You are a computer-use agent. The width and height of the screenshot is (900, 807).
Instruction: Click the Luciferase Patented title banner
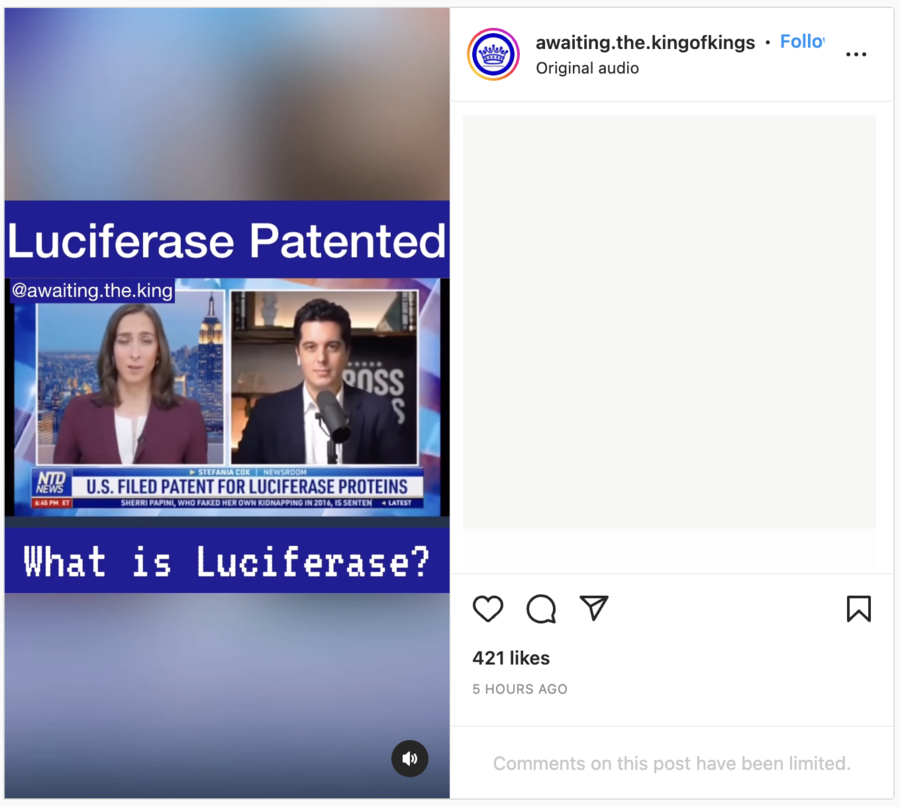pyautogui.click(x=227, y=240)
